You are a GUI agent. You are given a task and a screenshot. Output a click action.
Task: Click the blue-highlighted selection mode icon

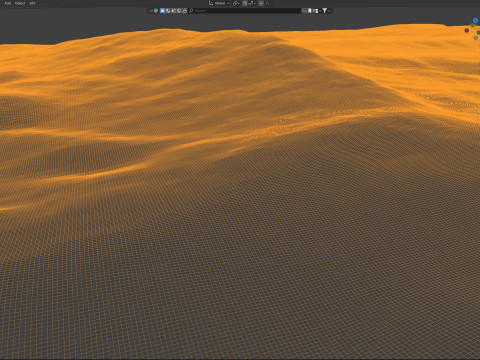pyautogui.click(x=162, y=11)
